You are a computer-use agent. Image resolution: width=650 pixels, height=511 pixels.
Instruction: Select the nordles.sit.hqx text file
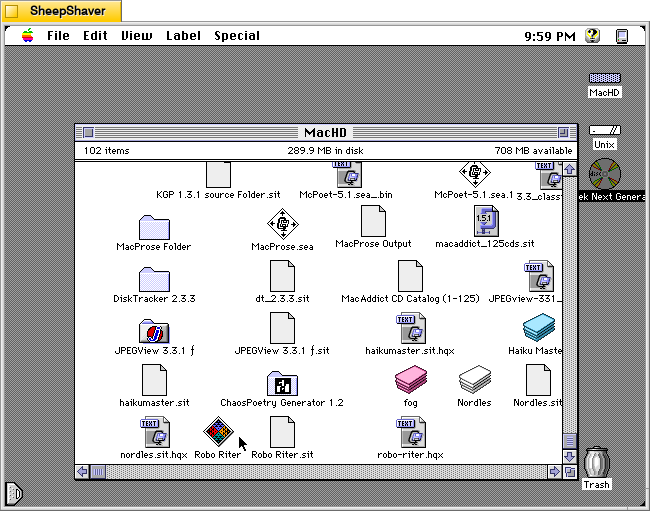pyautogui.click(x=155, y=432)
